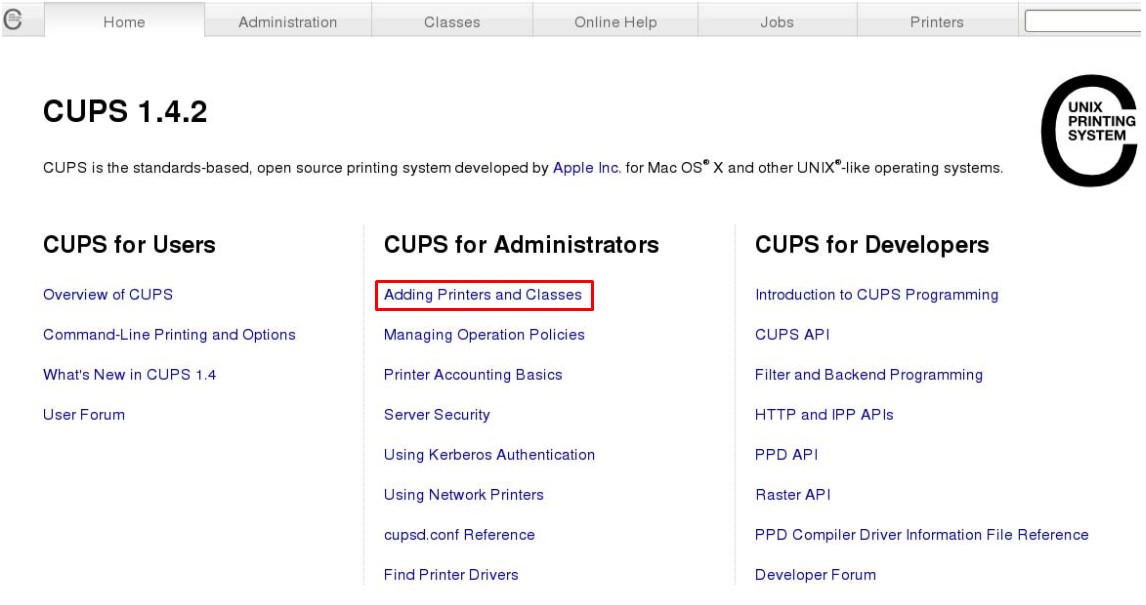Follow the Apple Inc. link
Screen dimensions: 1146x605
tap(587, 168)
